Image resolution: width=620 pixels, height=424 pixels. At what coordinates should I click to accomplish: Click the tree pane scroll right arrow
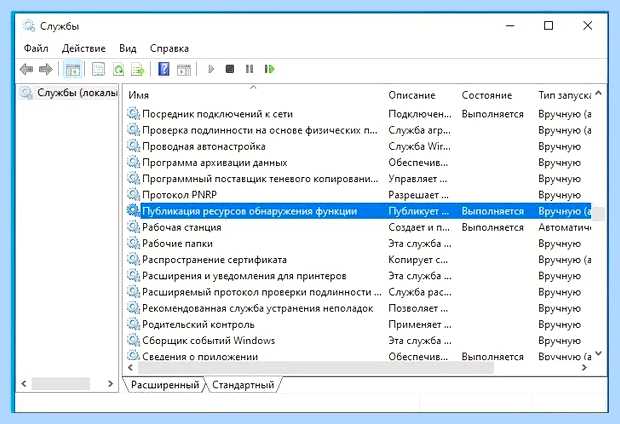tap(110, 384)
